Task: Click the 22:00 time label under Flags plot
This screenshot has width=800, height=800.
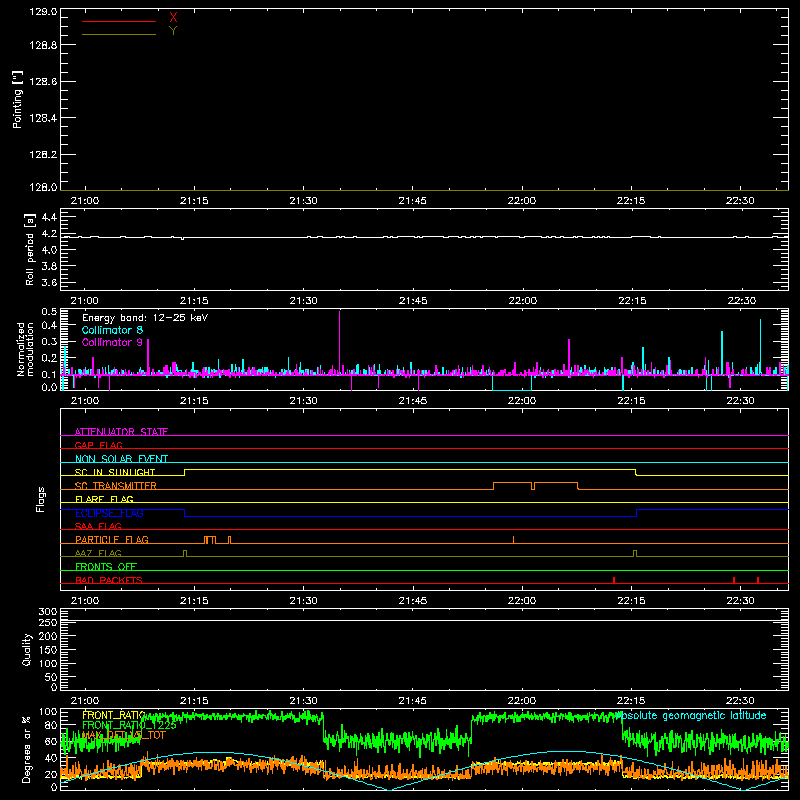Action: coord(522,601)
